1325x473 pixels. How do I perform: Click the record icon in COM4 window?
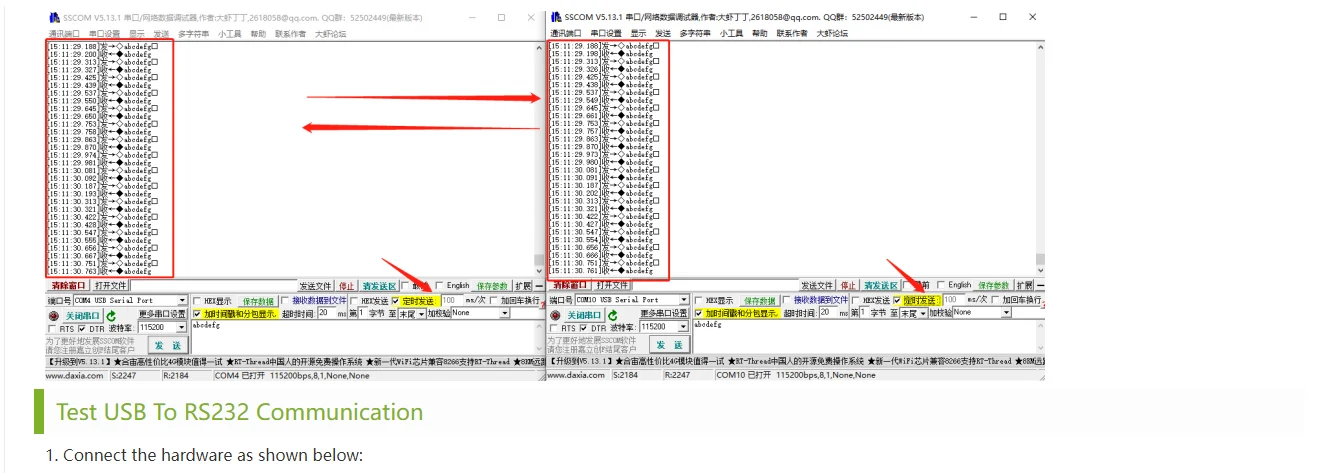tap(53, 314)
